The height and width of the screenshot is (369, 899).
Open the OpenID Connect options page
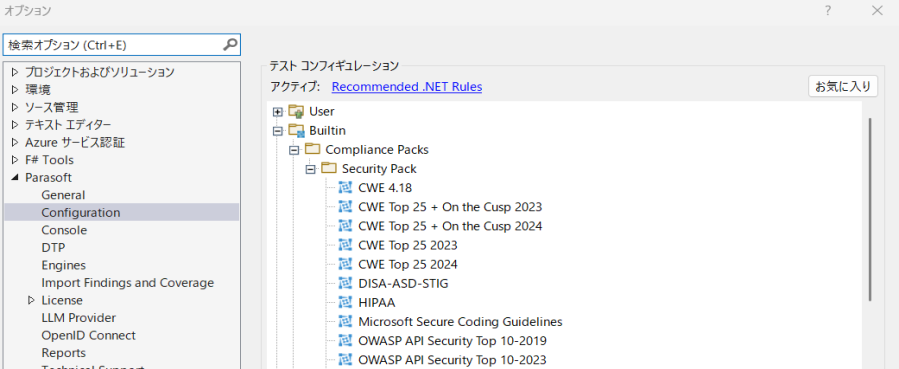click(88, 335)
